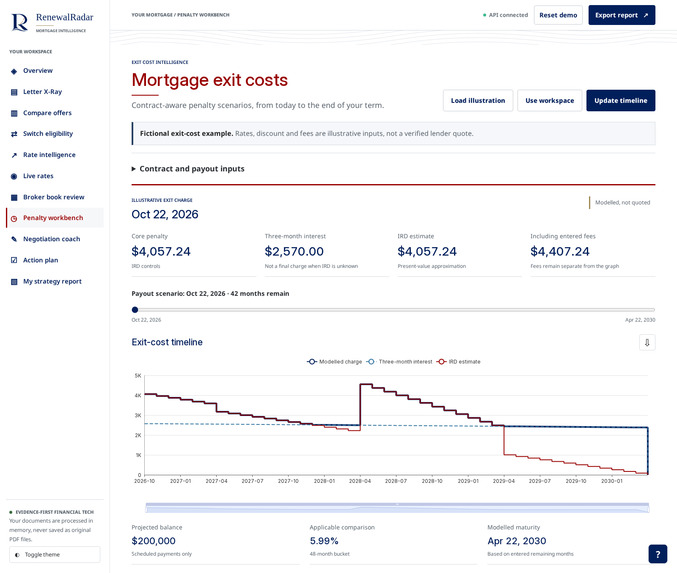The height and width of the screenshot is (573, 677).
Task: Download the exit-cost timeline chart
Action: click(x=647, y=342)
